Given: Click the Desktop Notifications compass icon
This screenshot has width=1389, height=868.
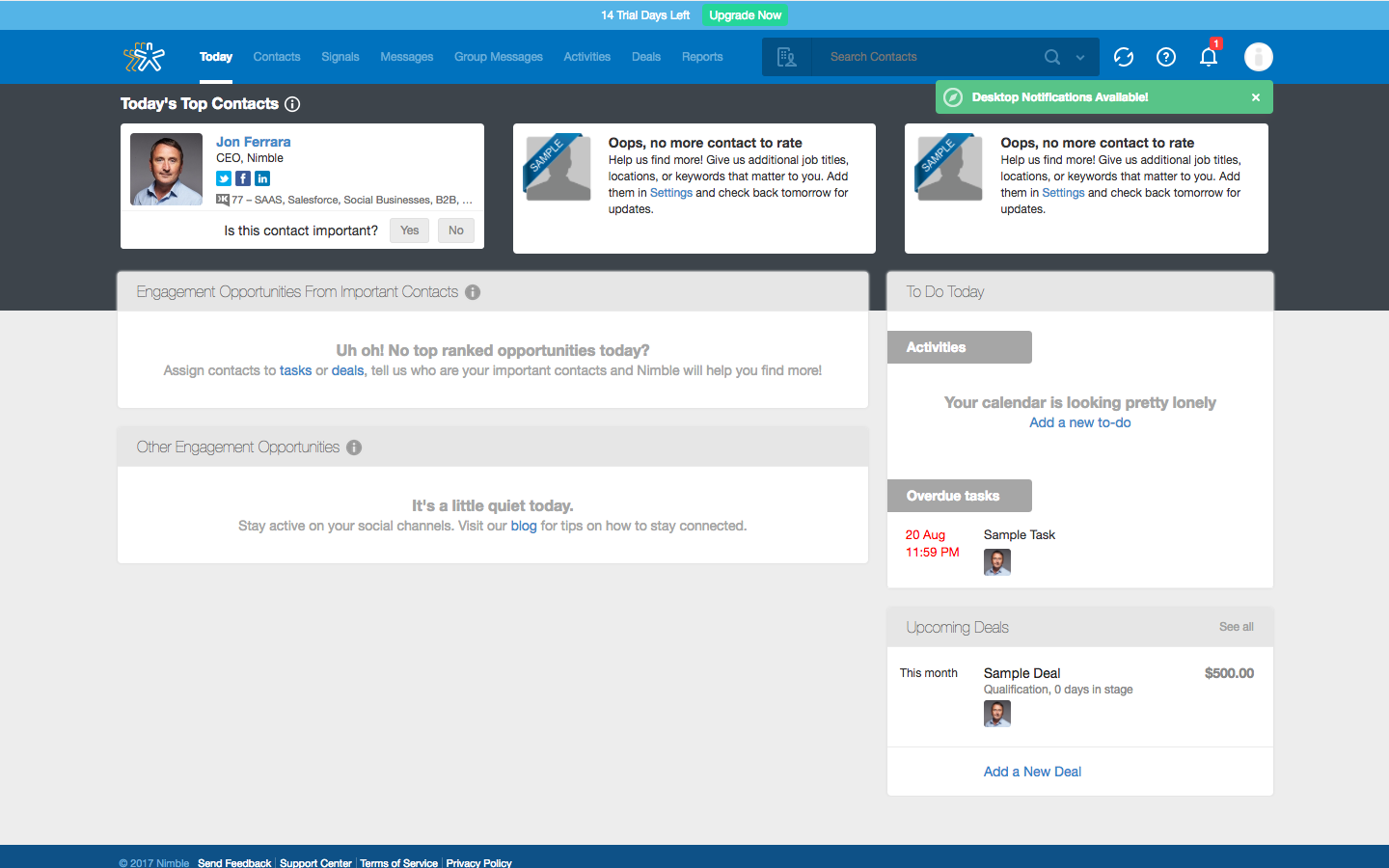Looking at the screenshot, I should [x=953, y=97].
